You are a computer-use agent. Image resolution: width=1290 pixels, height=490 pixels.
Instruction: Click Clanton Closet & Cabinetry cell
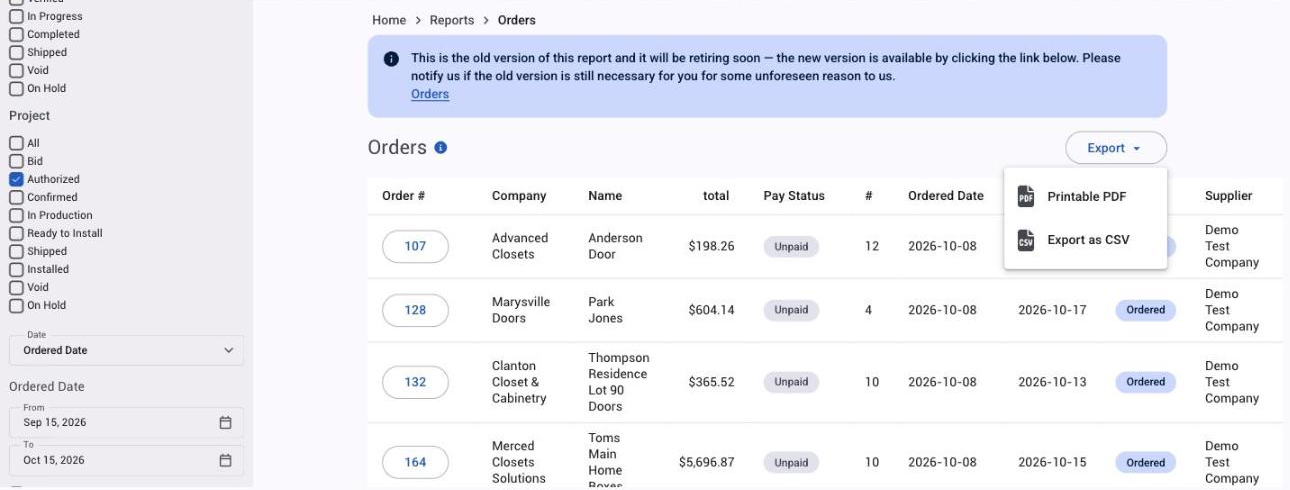coord(519,382)
